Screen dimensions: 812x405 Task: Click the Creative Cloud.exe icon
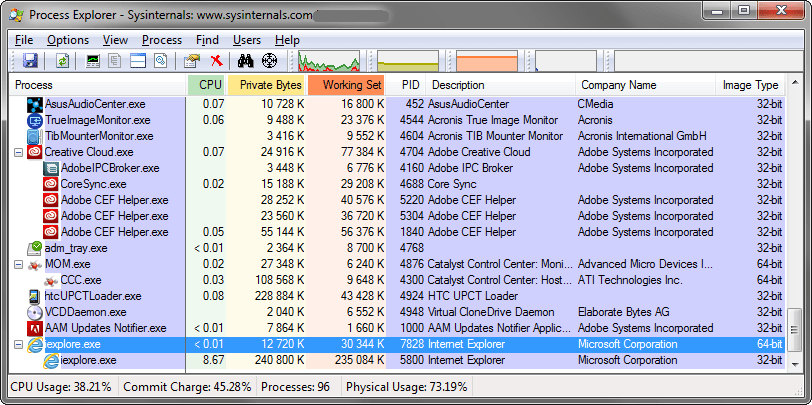[35, 152]
